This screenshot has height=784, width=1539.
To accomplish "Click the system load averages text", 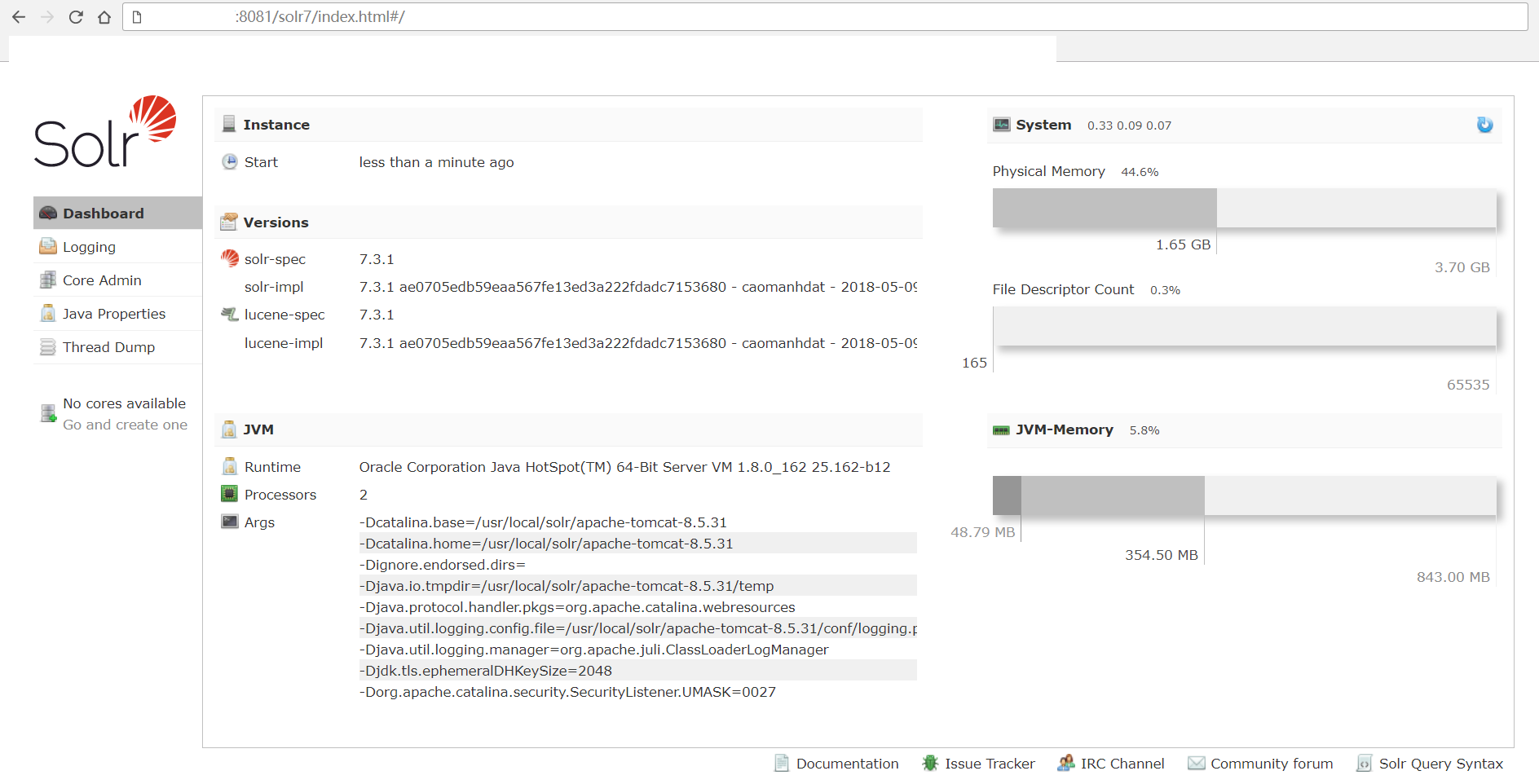I will click(x=1129, y=125).
